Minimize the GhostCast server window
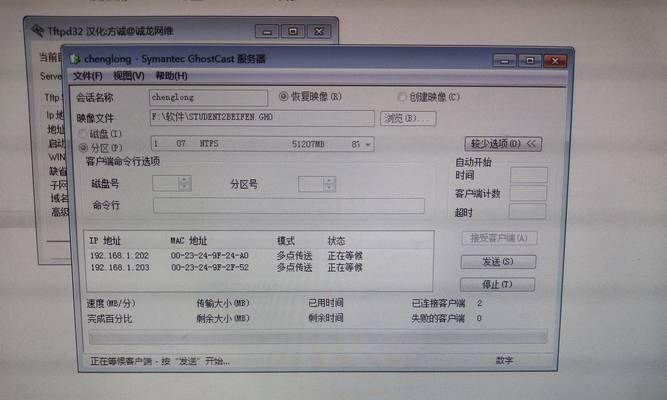Screen dimensions: 667x400 point(505,61)
